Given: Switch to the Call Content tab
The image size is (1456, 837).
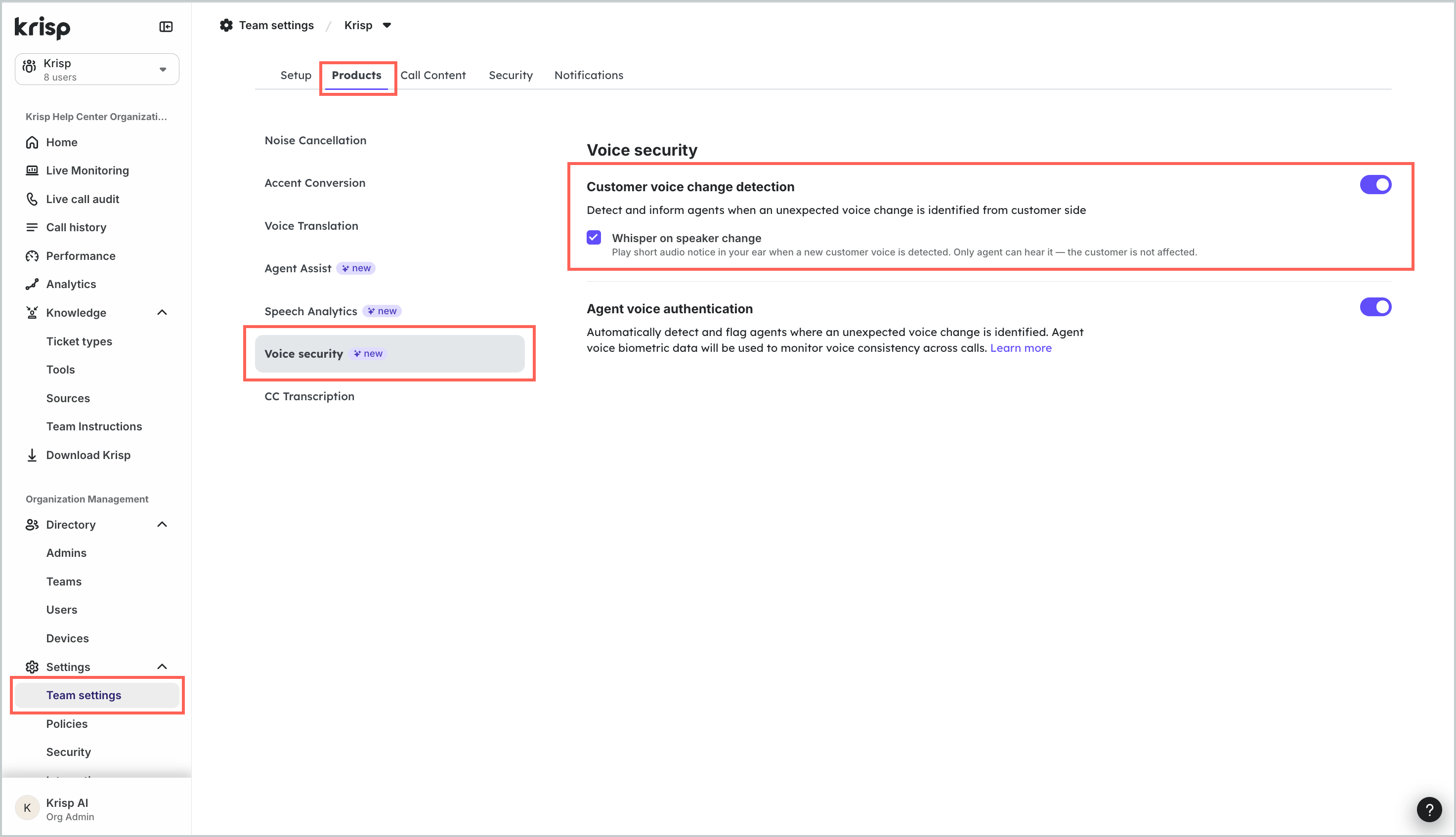Looking at the screenshot, I should [433, 75].
